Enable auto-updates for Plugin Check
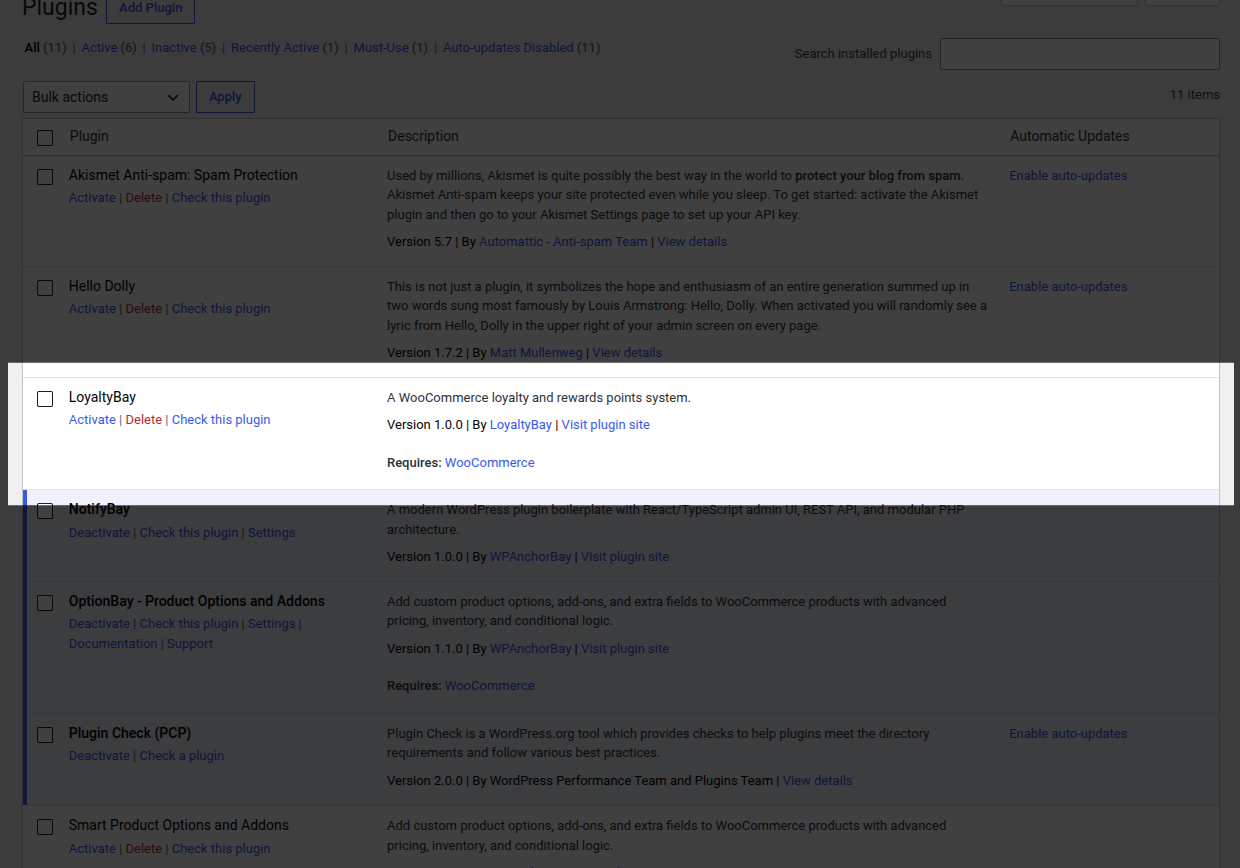1240x868 pixels. pos(1068,734)
